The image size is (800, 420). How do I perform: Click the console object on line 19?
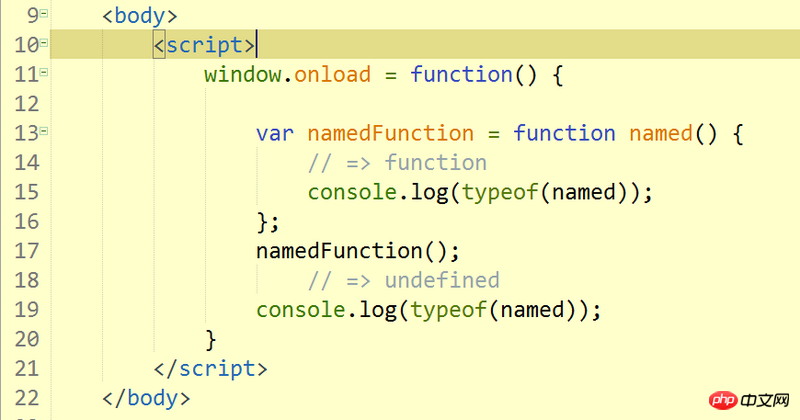coord(301,310)
